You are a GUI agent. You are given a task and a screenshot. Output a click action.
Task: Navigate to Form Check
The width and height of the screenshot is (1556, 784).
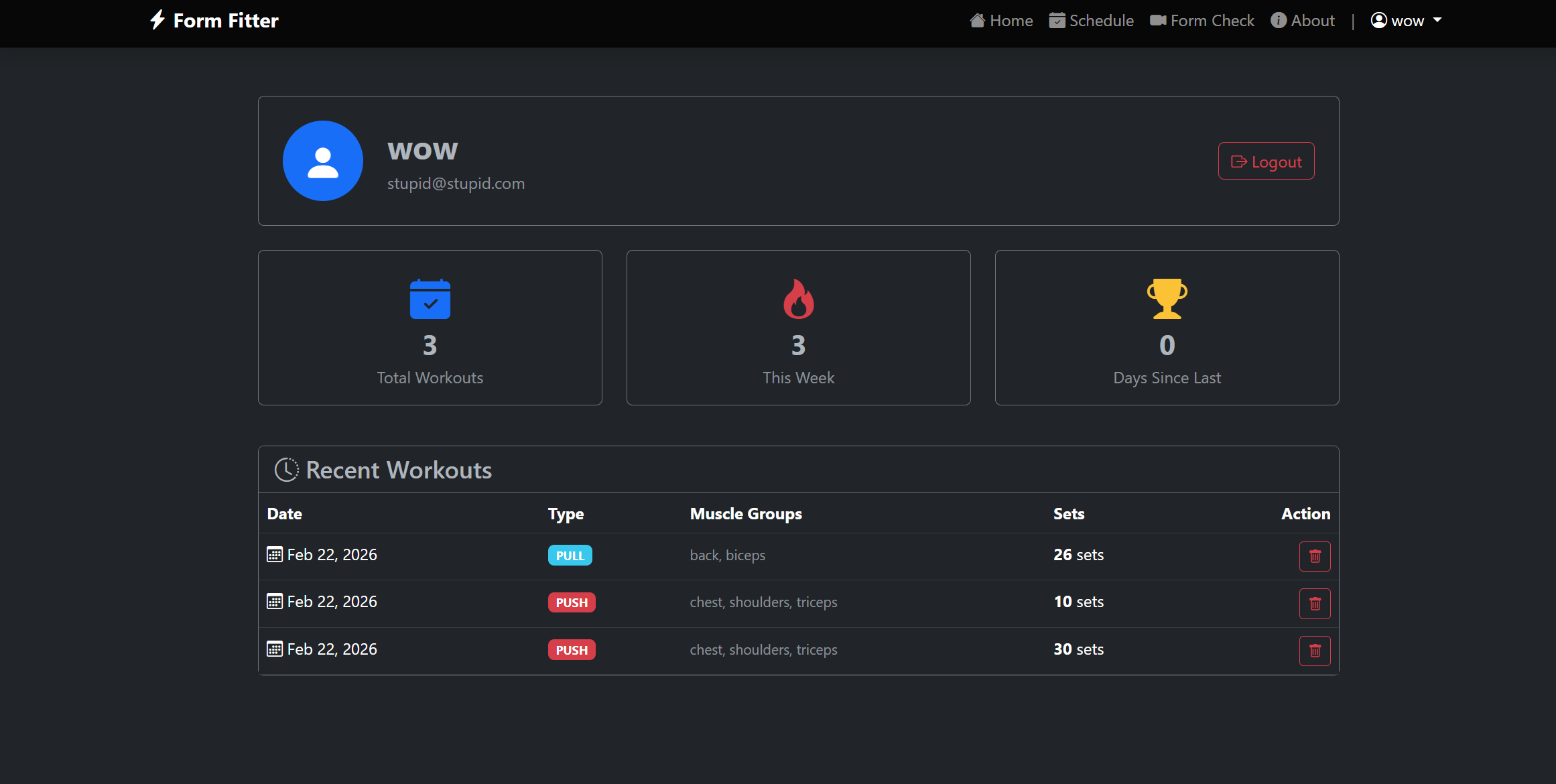click(1202, 21)
